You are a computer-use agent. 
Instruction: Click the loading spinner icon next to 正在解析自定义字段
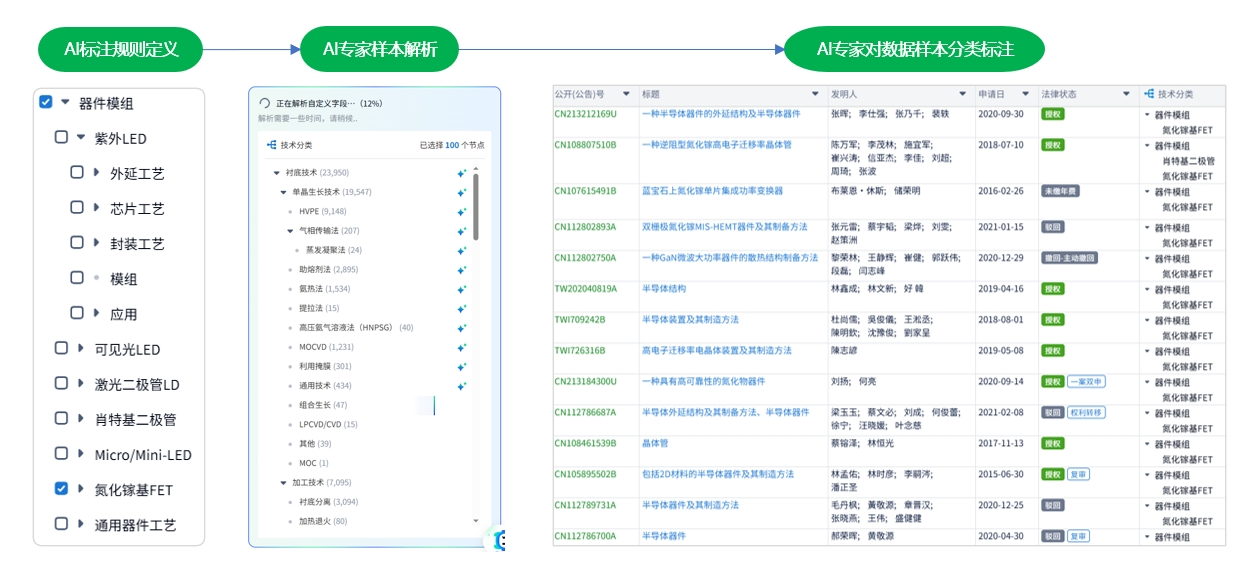coord(264,103)
